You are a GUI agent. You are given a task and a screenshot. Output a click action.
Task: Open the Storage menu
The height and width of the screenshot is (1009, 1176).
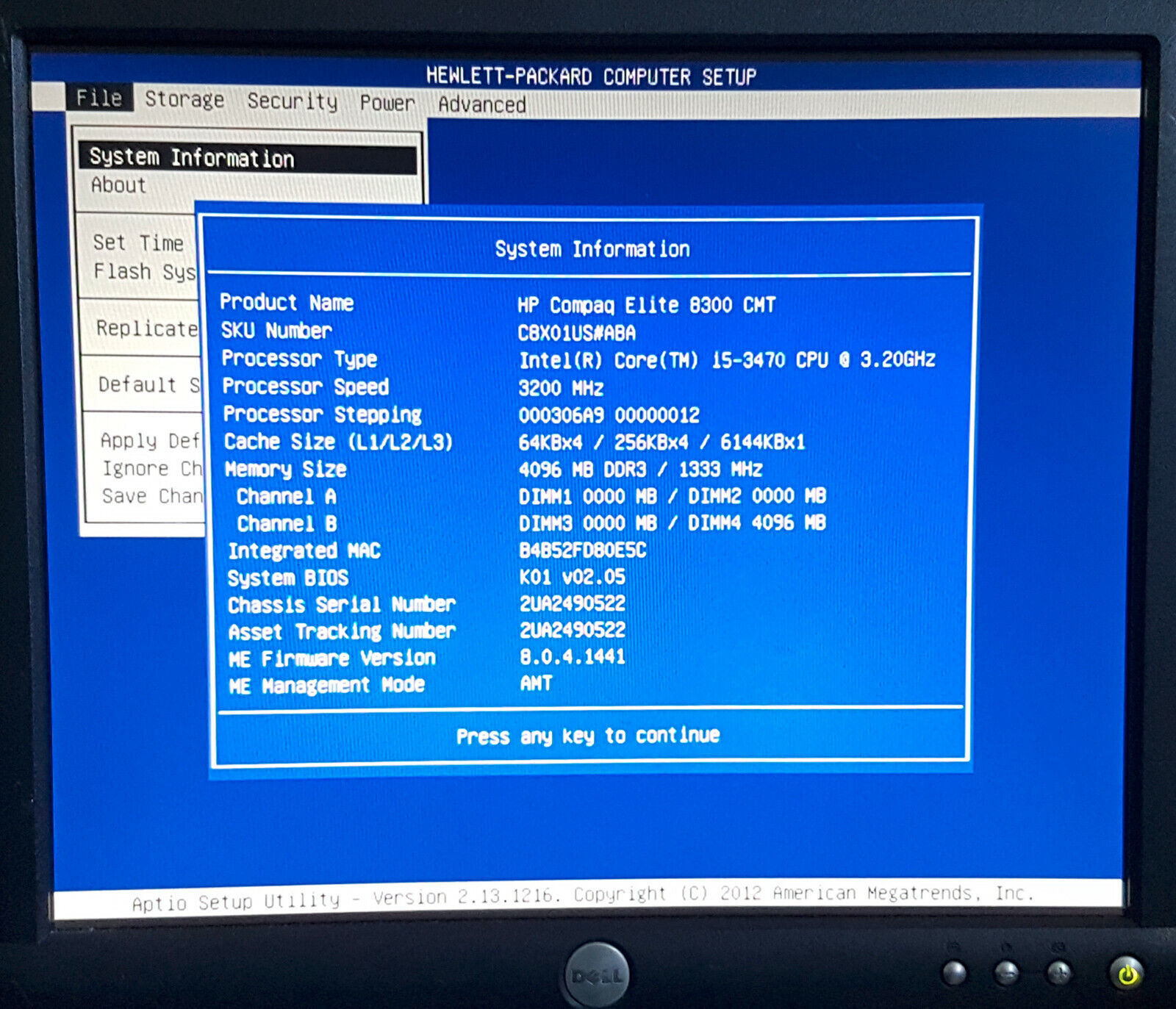[x=184, y=99]
